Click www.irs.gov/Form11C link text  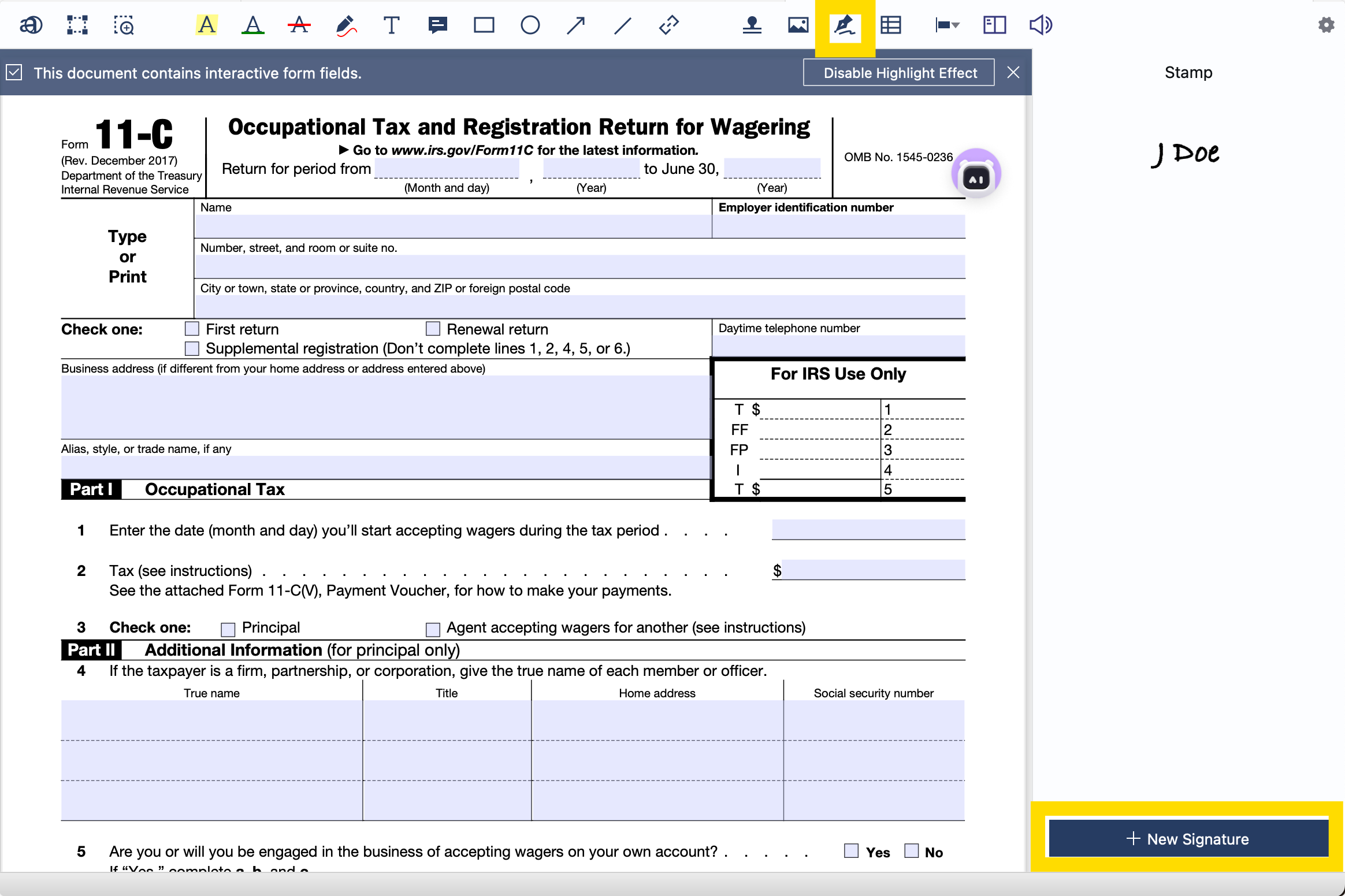462,150
